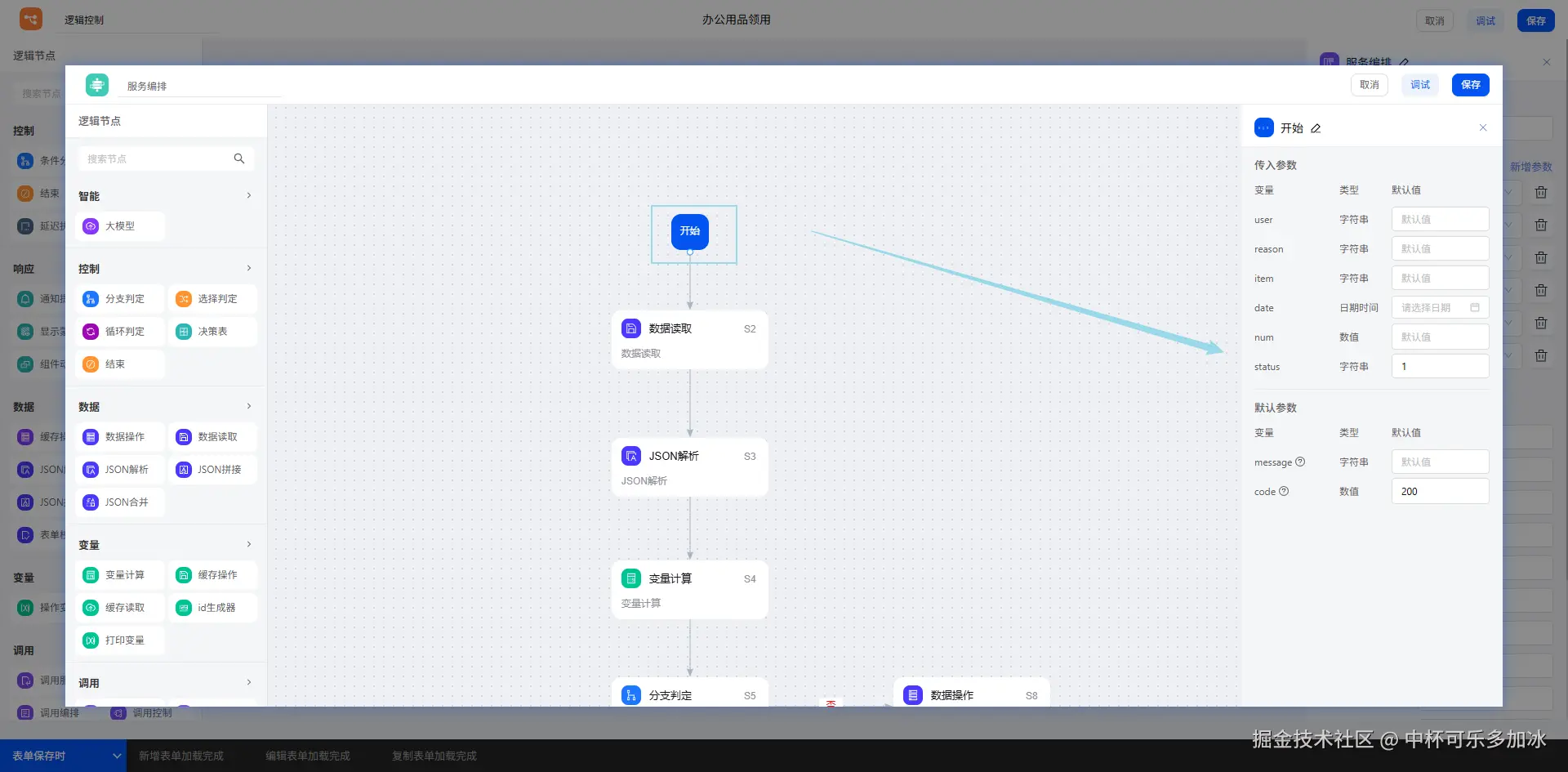
Task: Click the 新增参数 link in background panel
Action: coord(1530,167)
